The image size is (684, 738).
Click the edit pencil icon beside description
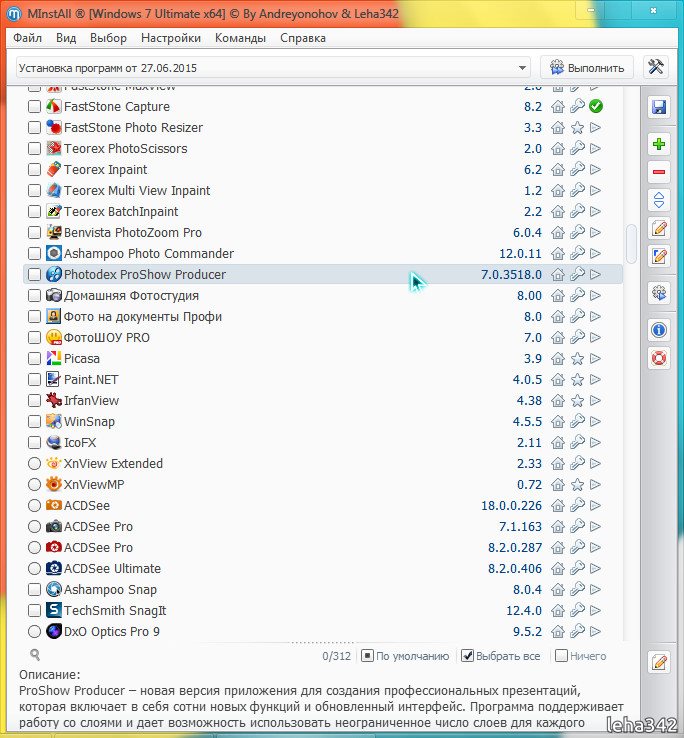pyautogui.click(x=659, y=663)
